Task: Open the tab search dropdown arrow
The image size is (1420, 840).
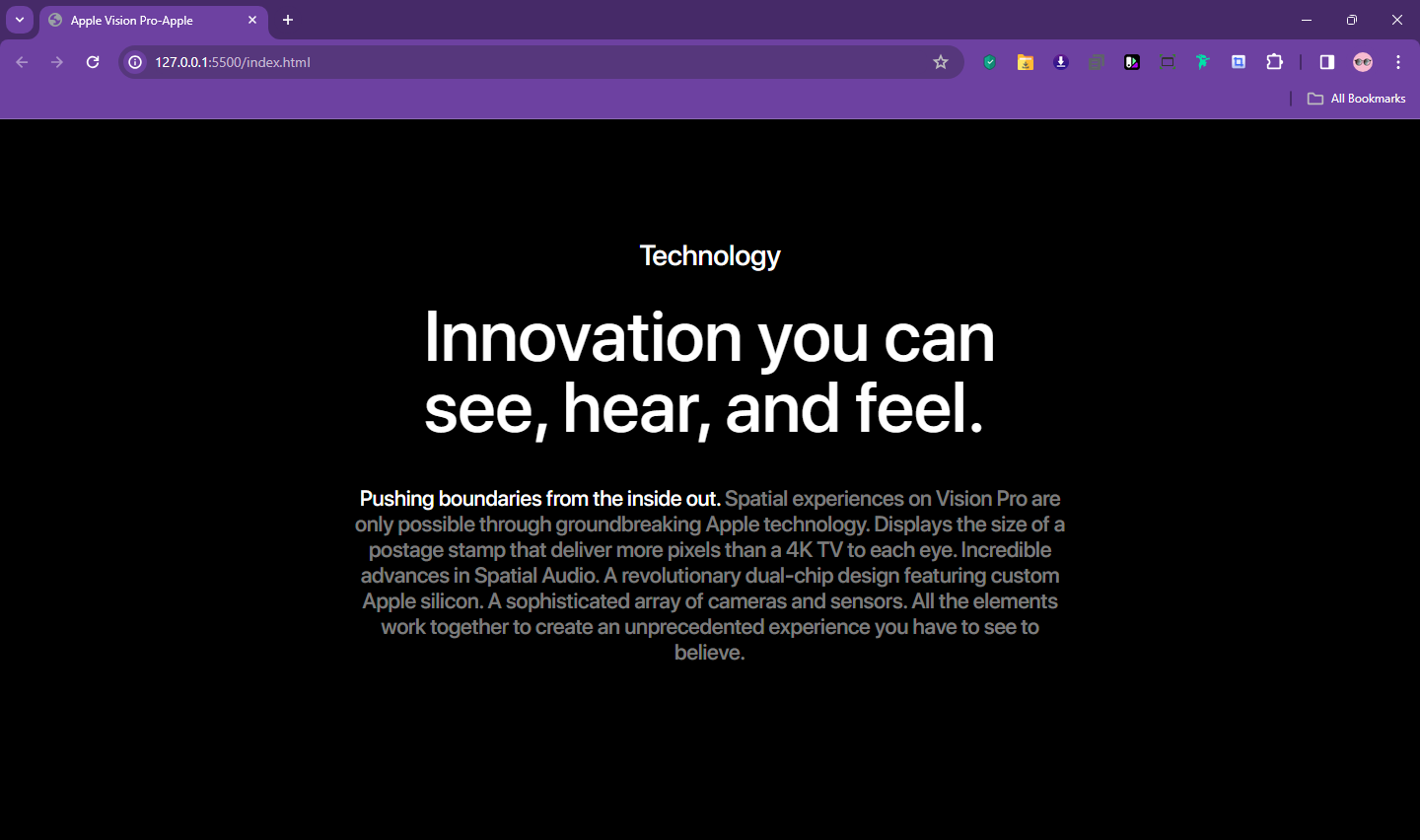Action: pyautogui.click(x=20, y=20)
